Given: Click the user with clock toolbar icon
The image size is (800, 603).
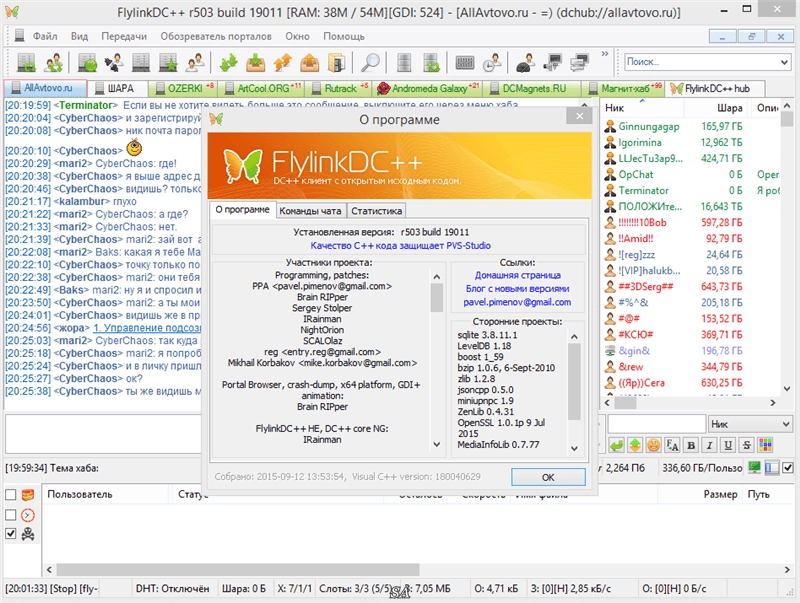Looking at the screenshot, I should (491, 63).
